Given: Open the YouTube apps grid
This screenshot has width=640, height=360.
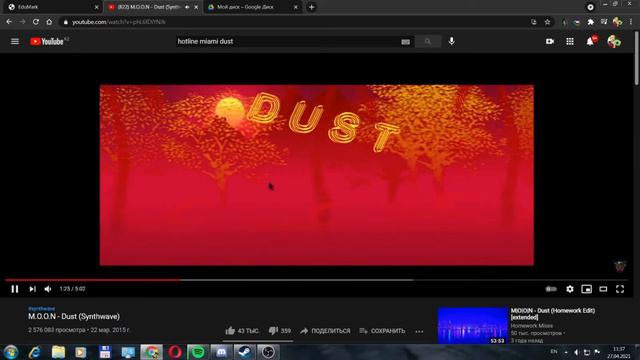Looking at the screenshot, I should [x=570, y=41].
